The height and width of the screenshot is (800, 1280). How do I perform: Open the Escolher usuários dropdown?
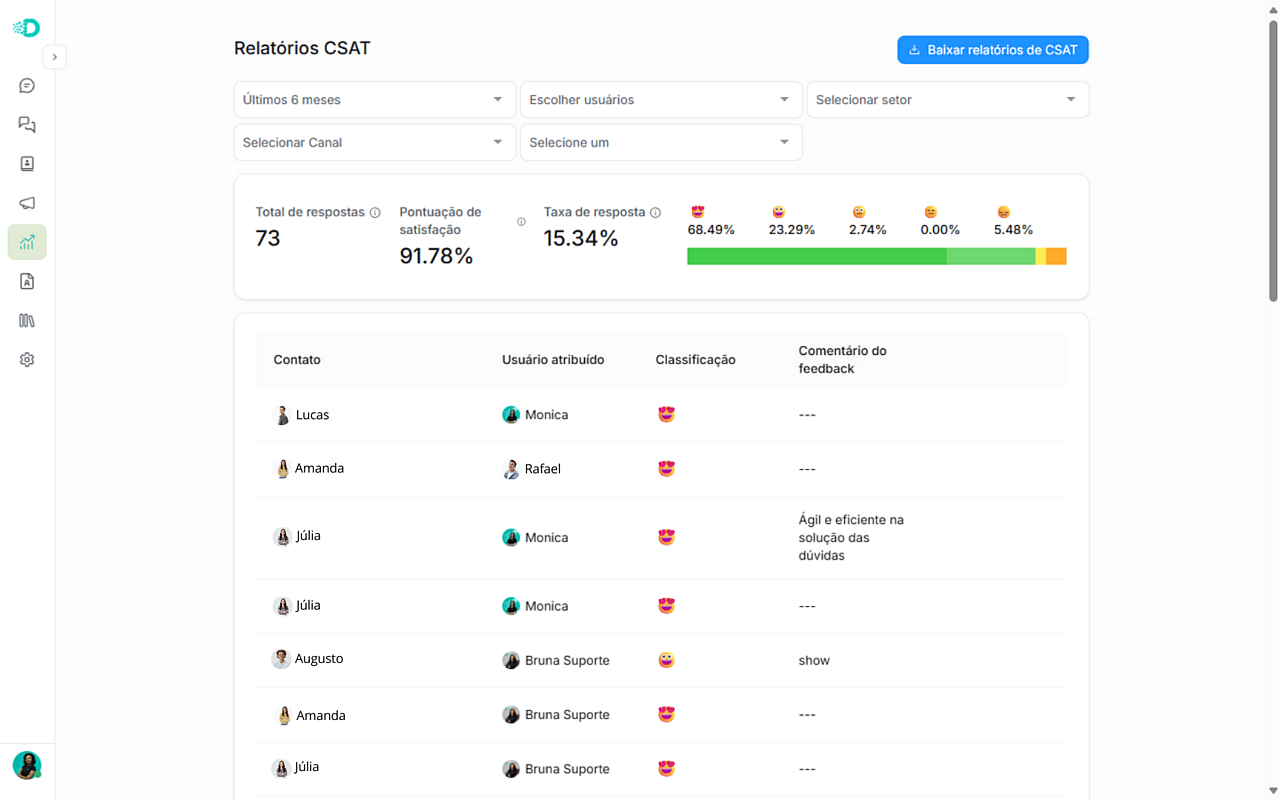(660, 100)
